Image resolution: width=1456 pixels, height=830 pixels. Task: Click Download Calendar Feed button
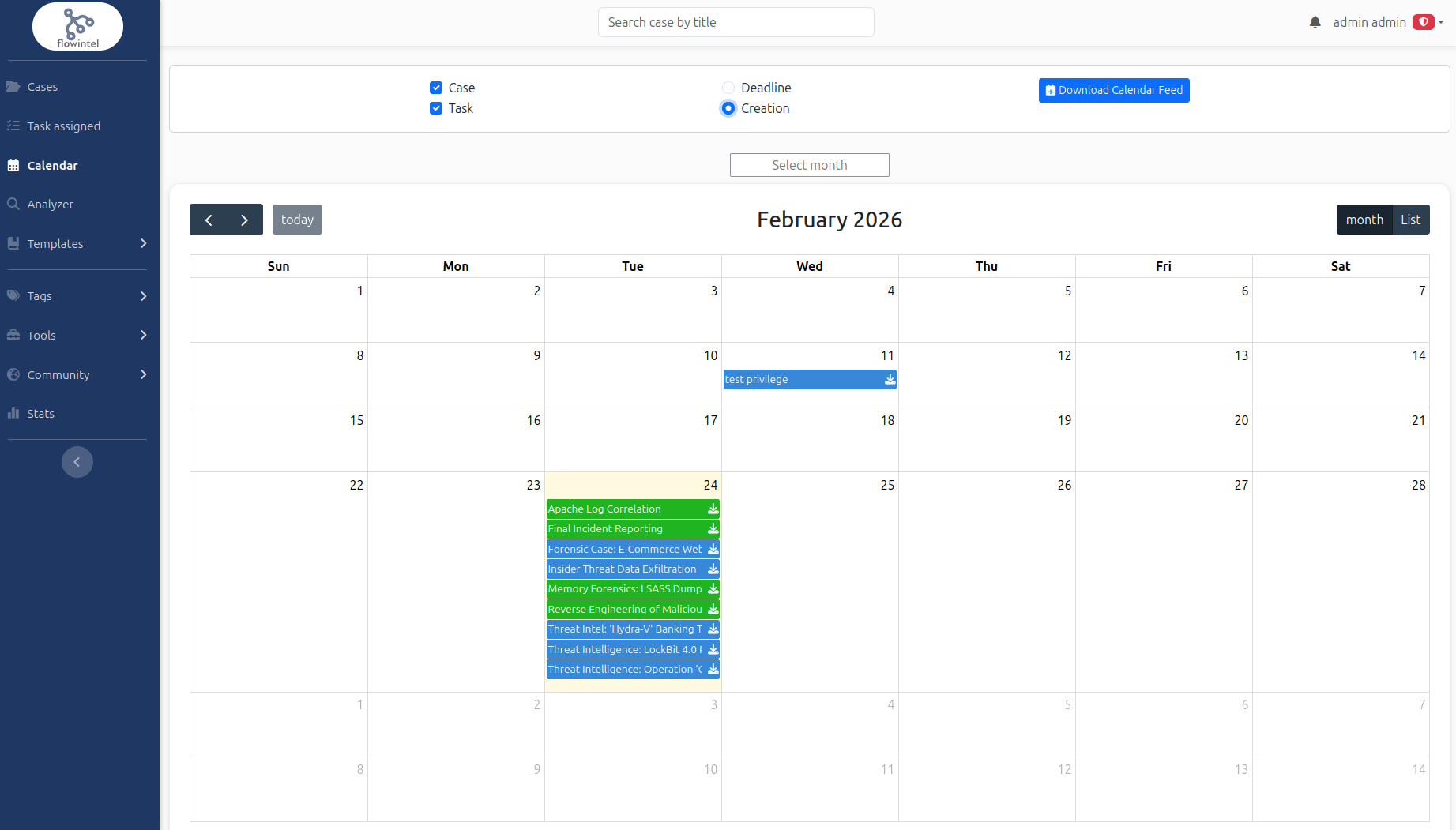(x=1113, y=90)
